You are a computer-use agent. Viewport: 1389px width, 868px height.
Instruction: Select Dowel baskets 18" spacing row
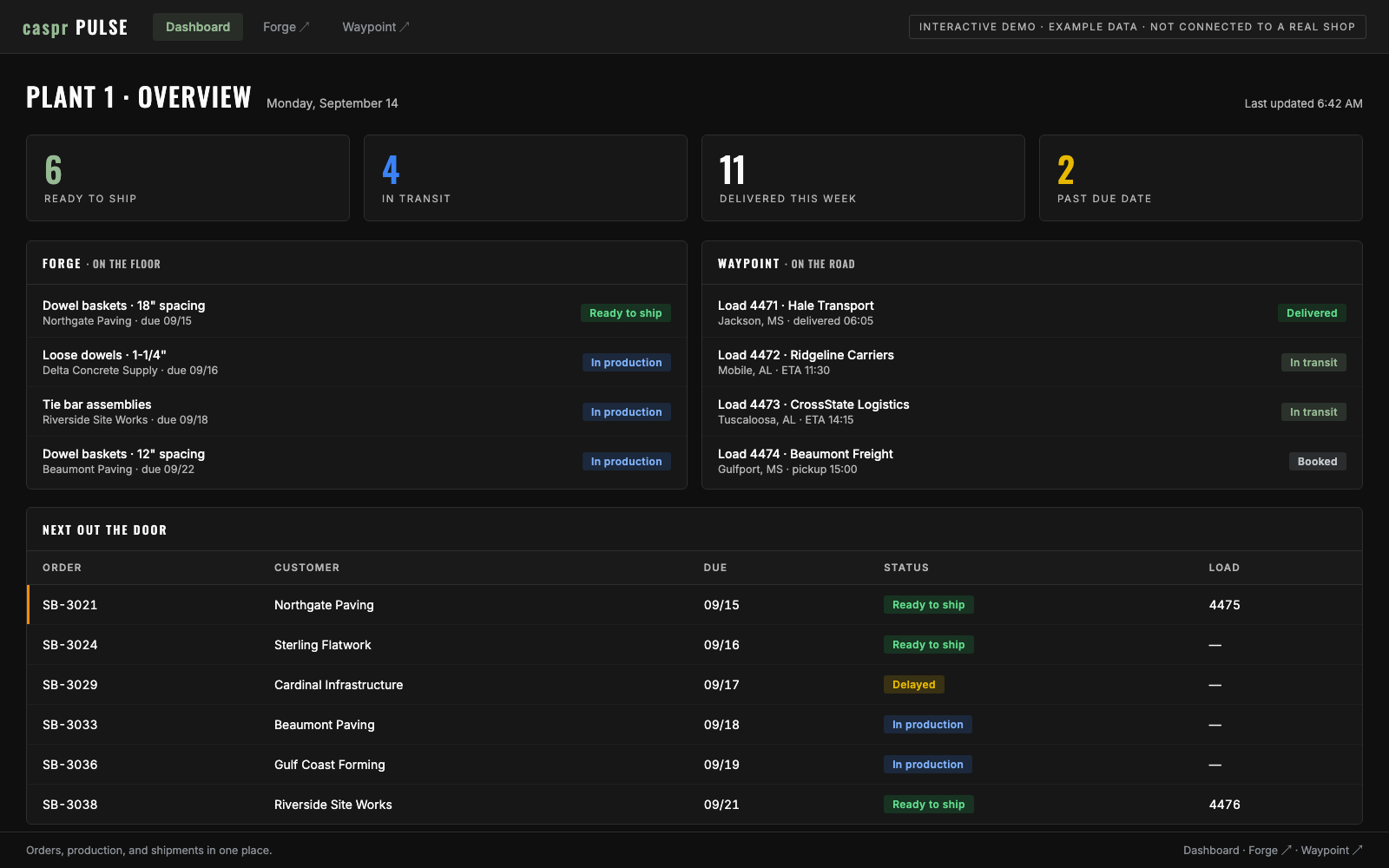(357, 312)
